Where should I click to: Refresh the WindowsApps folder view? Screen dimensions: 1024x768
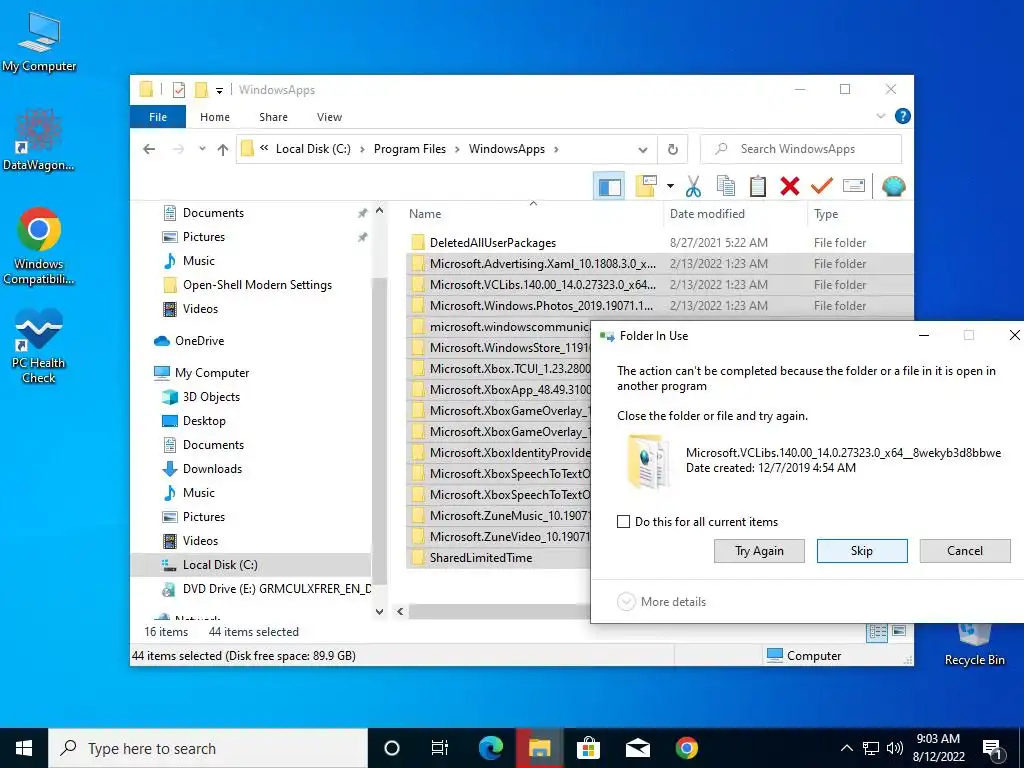673,150
